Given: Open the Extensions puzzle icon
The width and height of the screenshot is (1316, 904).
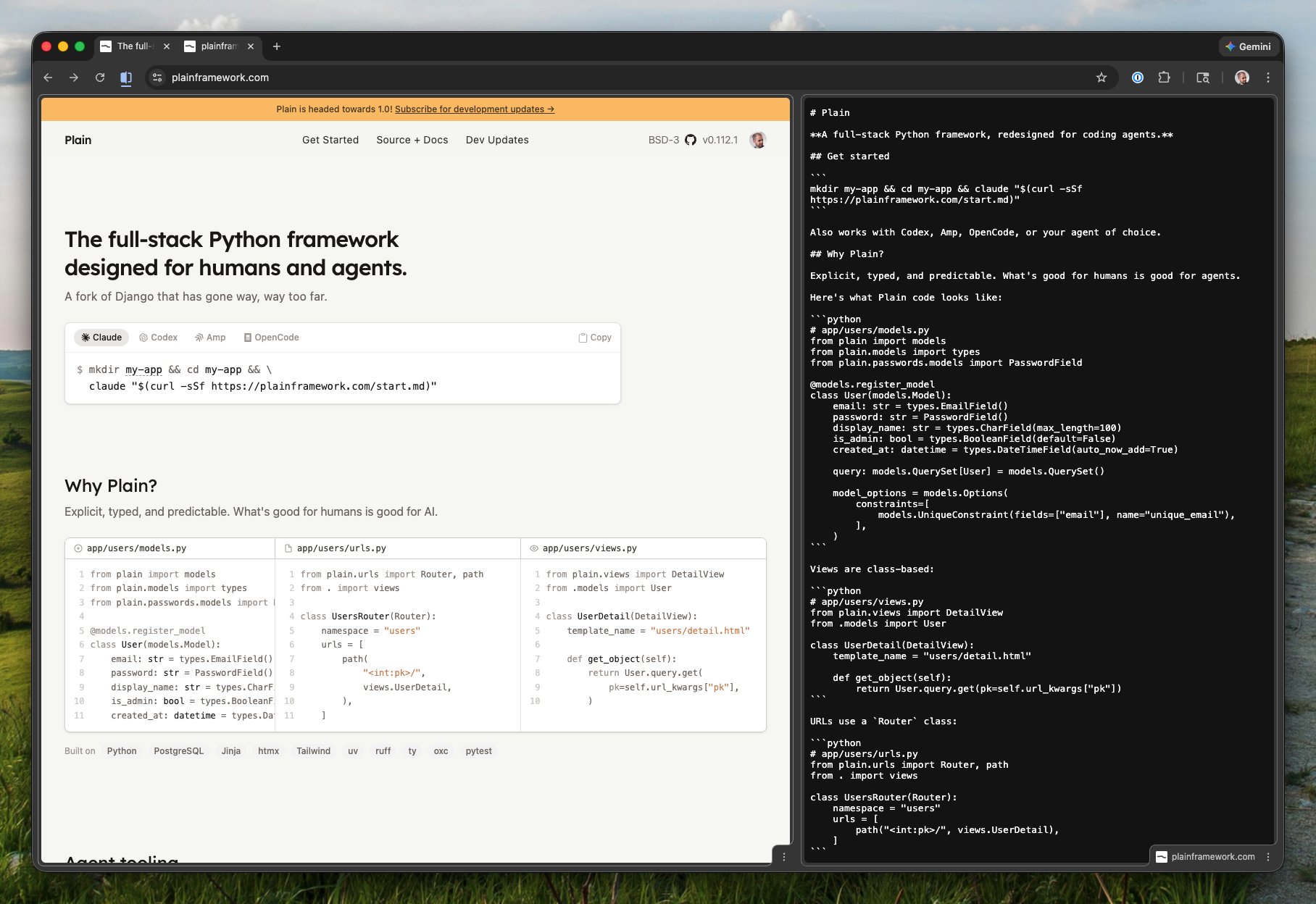Looking at the screenshot, I should click(1164, 78).
